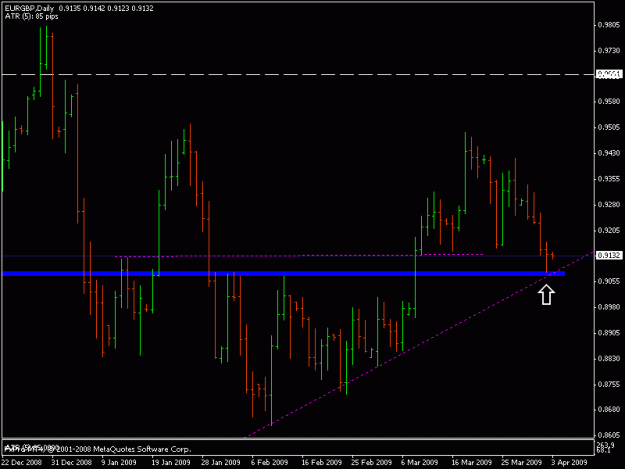
Task: Click the 0.8830 price axis label
Action: click(609, 359)
